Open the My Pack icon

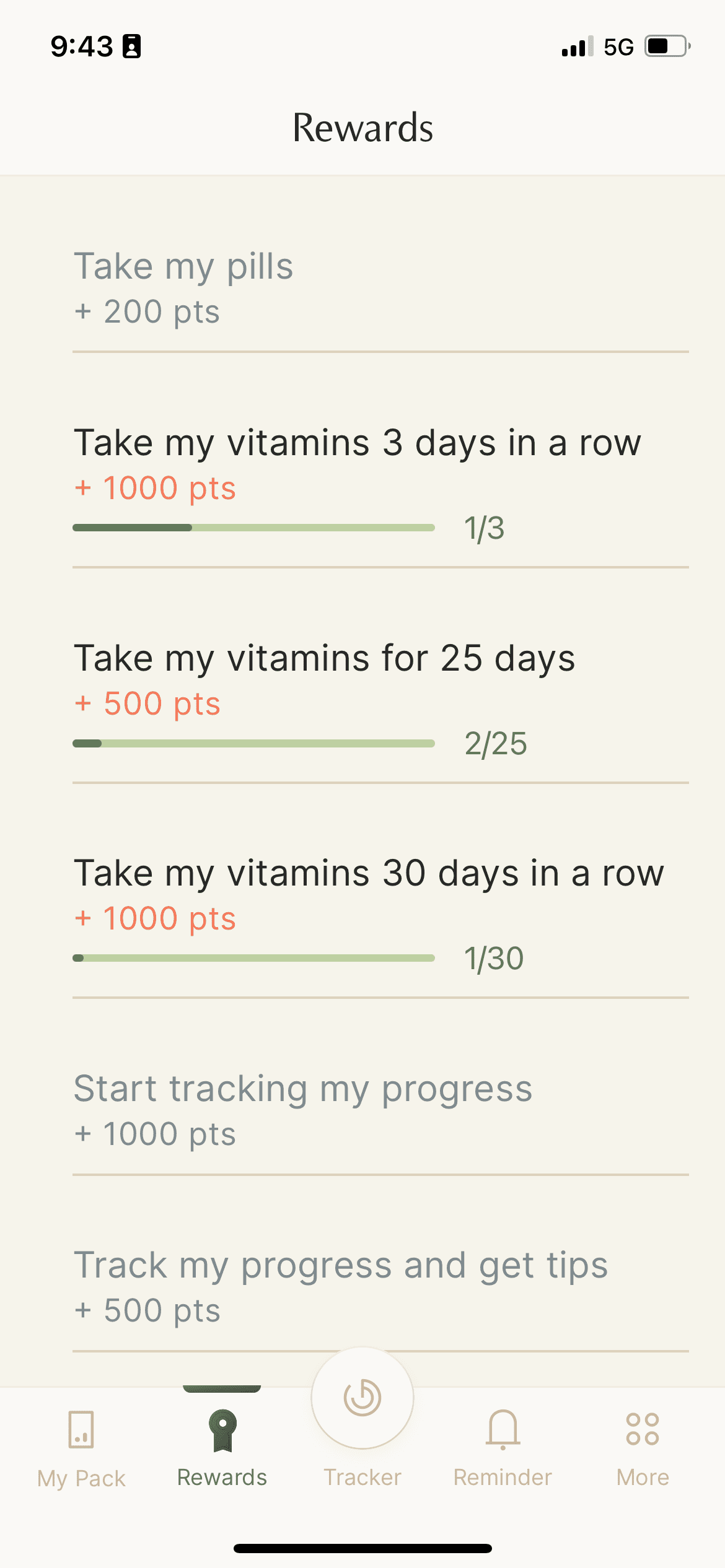(81, 1429)
